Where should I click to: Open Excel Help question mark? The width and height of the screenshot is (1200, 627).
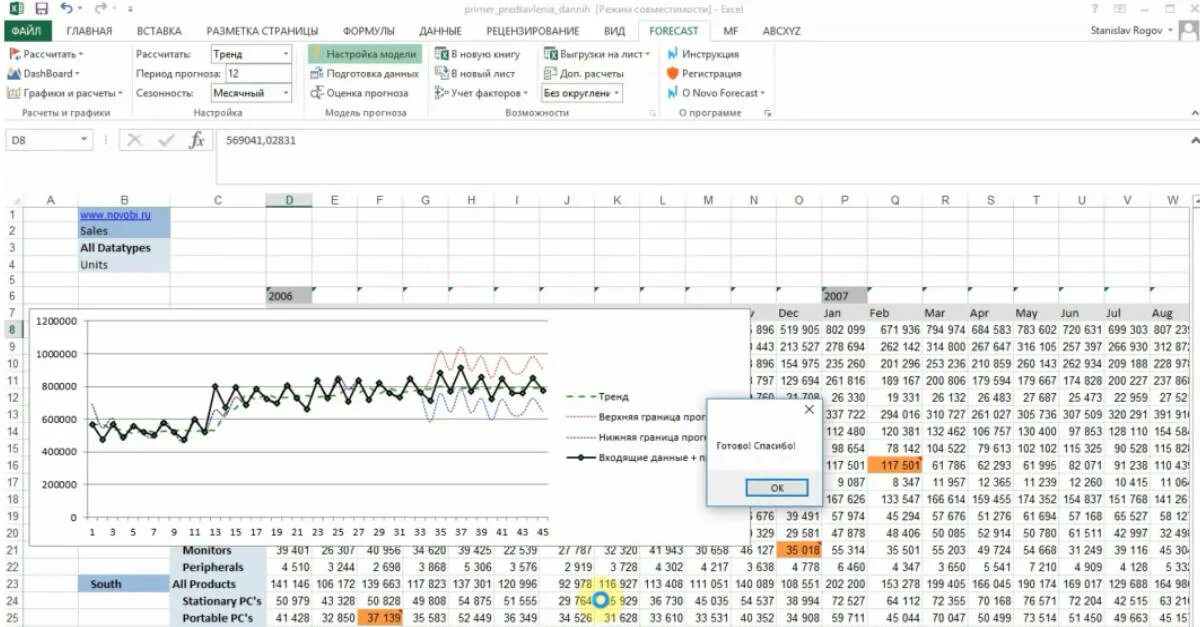click(x=1093, y=9)
